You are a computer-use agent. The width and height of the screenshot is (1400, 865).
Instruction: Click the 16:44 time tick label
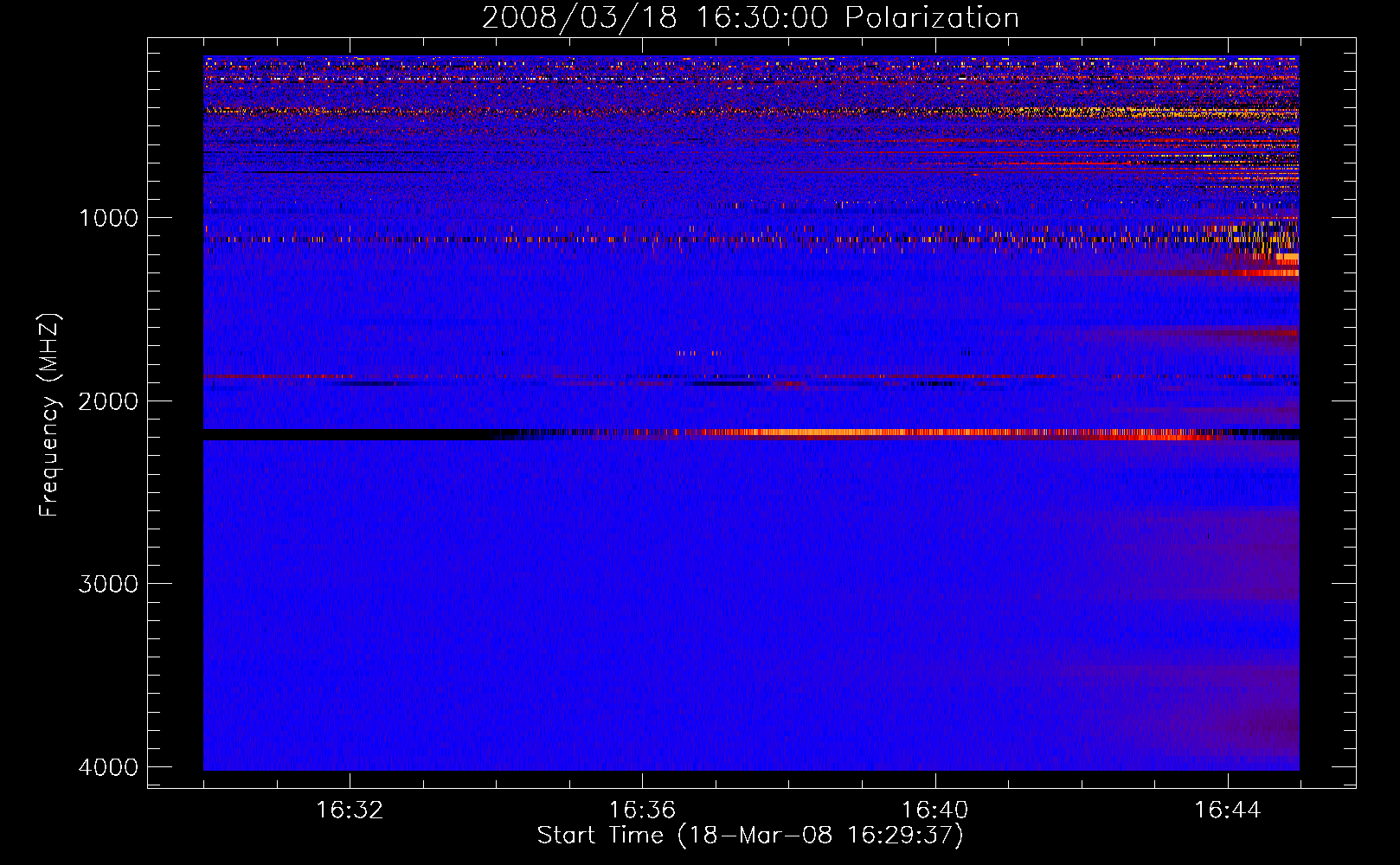[1228, 811]
